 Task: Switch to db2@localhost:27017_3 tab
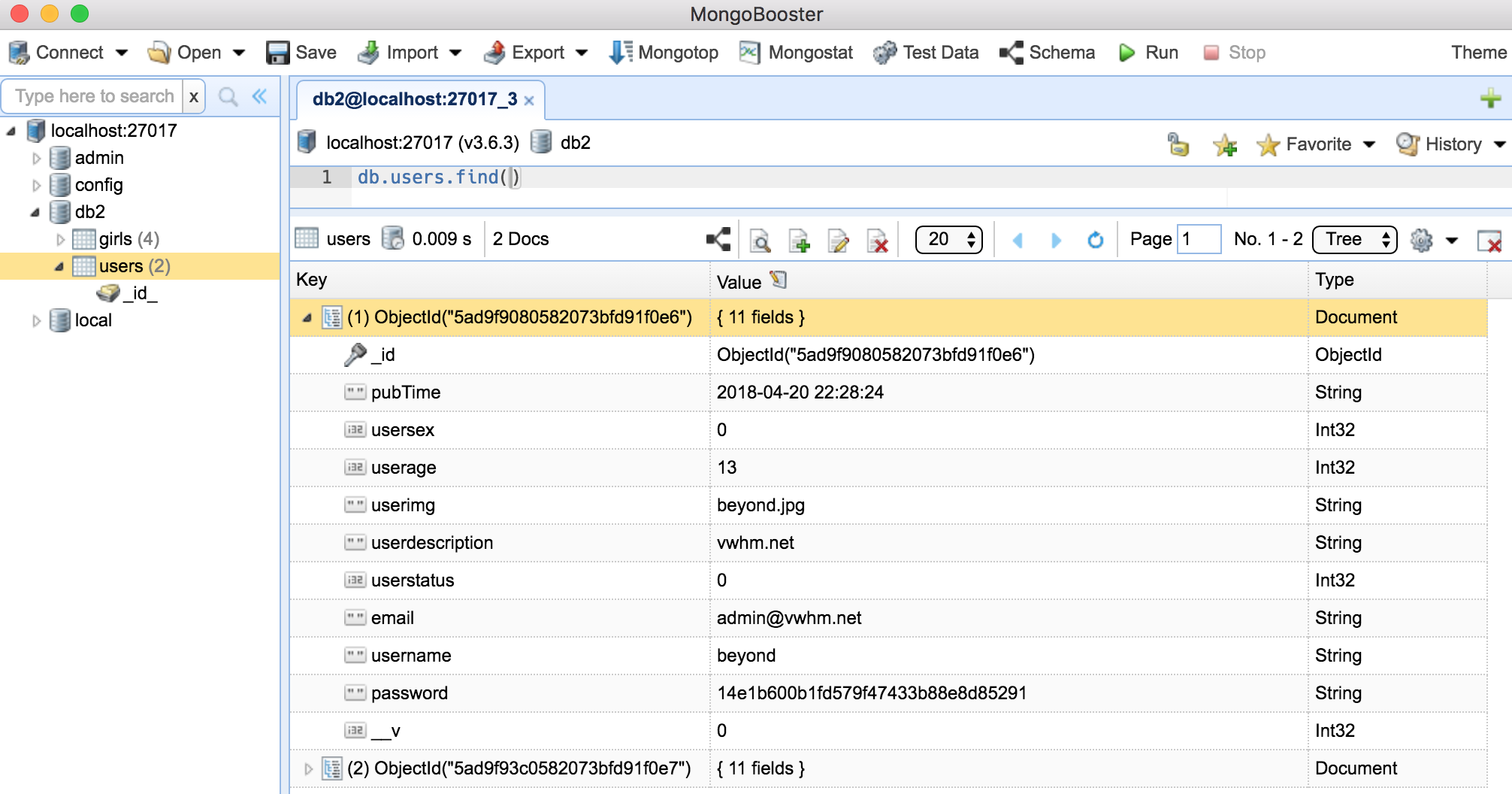(415, 99)
